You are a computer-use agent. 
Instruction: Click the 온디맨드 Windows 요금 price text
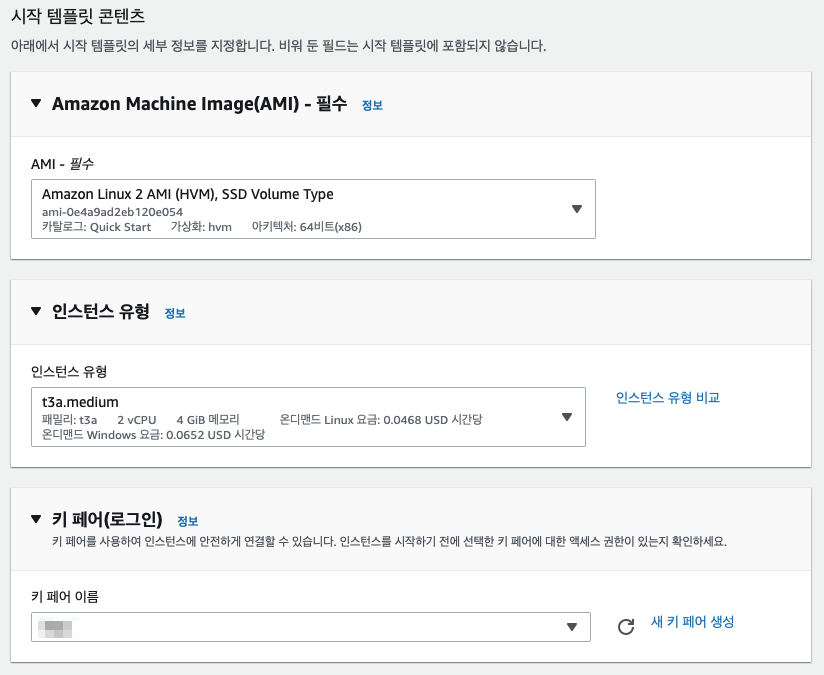tap(153, 435)
